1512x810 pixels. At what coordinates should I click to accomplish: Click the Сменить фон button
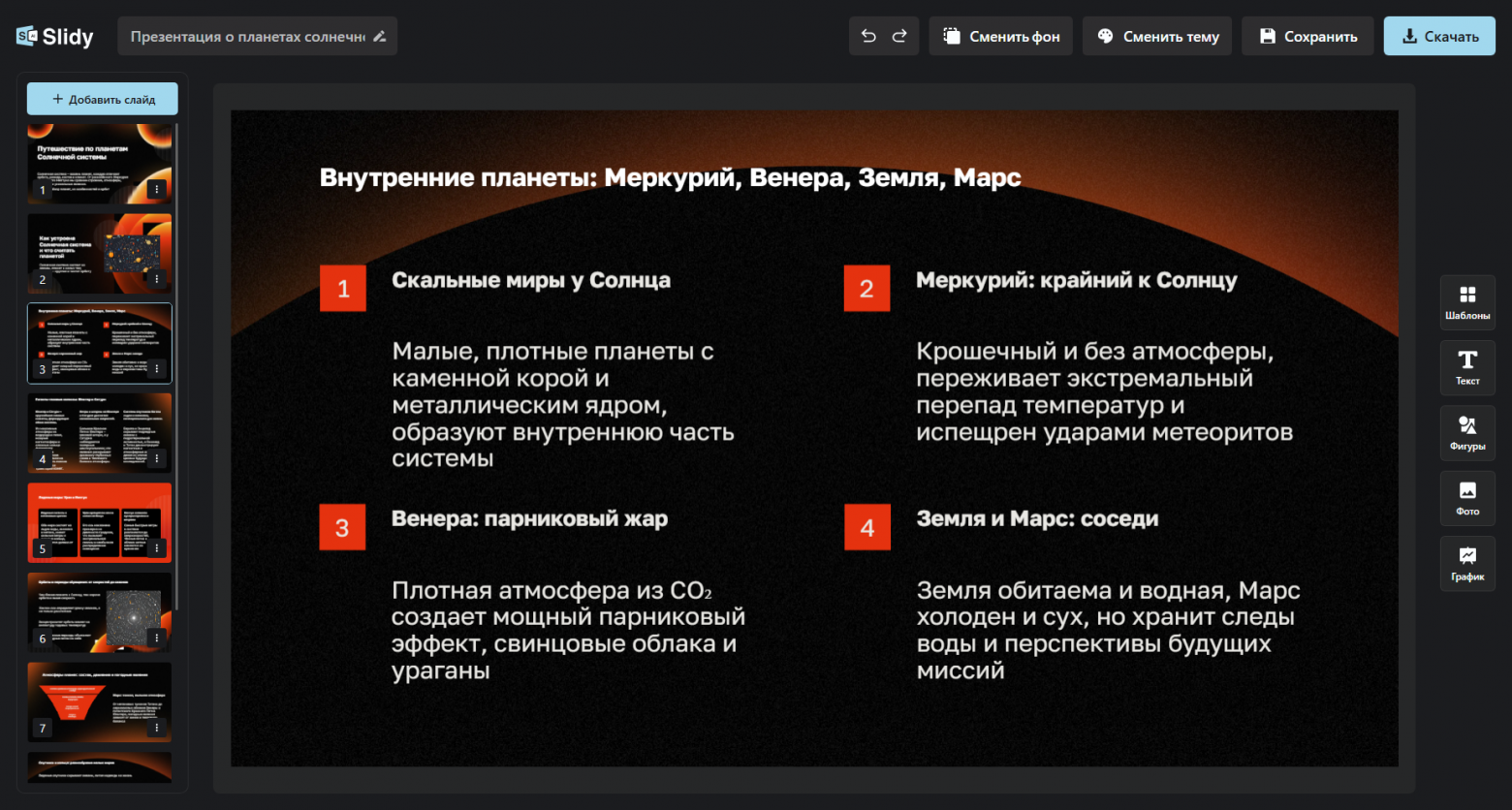click(x=1000, y=36)
